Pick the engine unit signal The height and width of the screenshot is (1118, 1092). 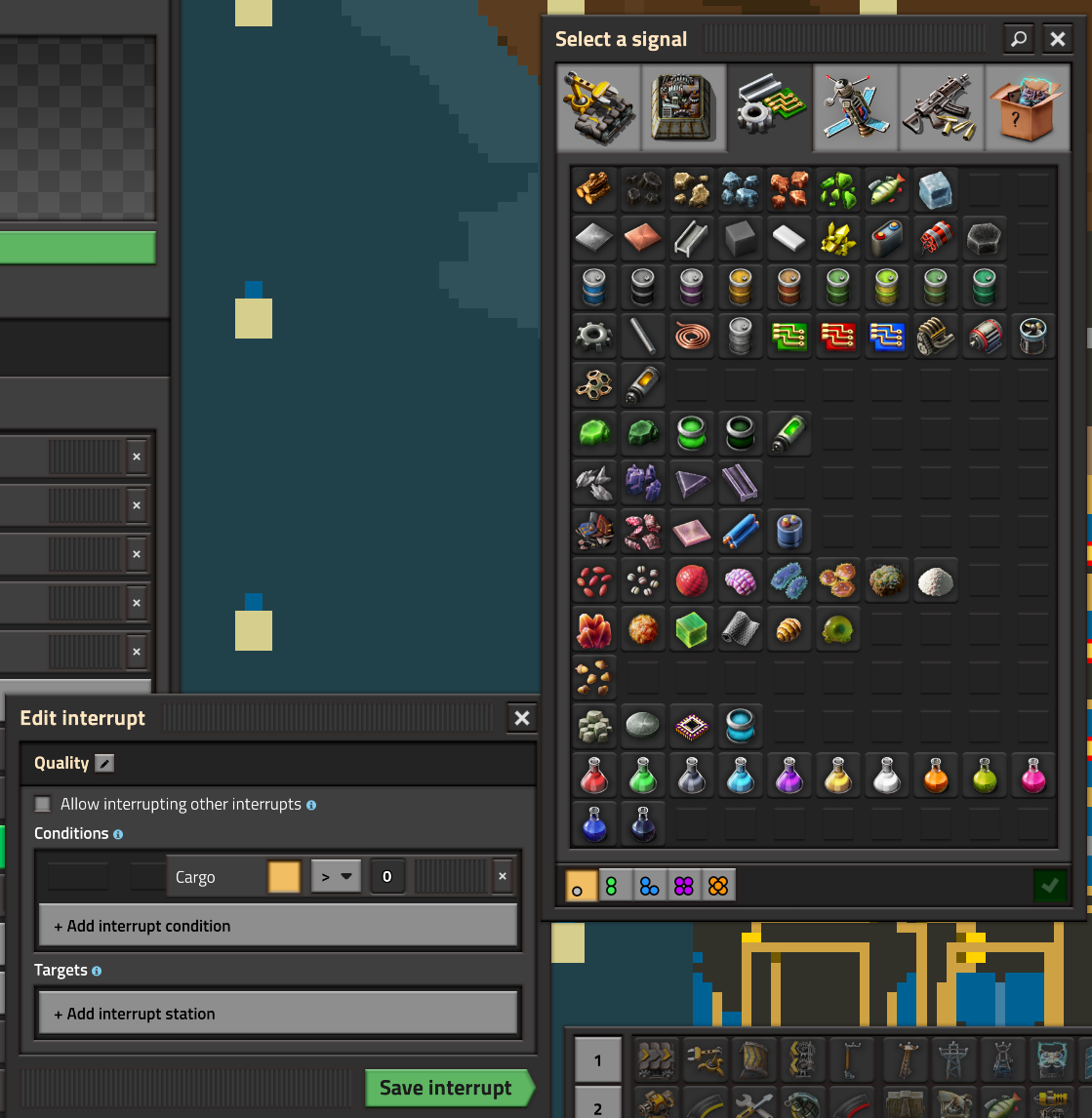tap(935, 336)
